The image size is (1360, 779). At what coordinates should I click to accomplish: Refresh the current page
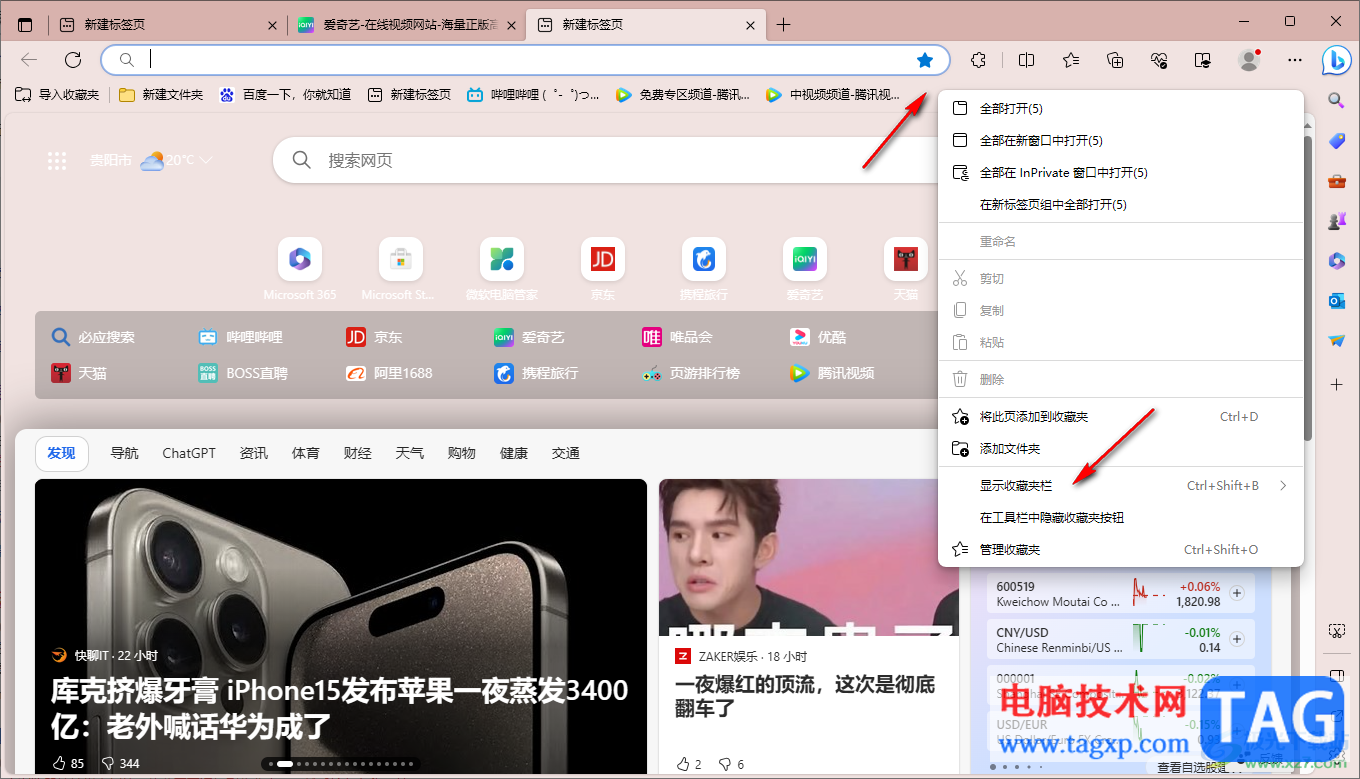coord(73,60)
